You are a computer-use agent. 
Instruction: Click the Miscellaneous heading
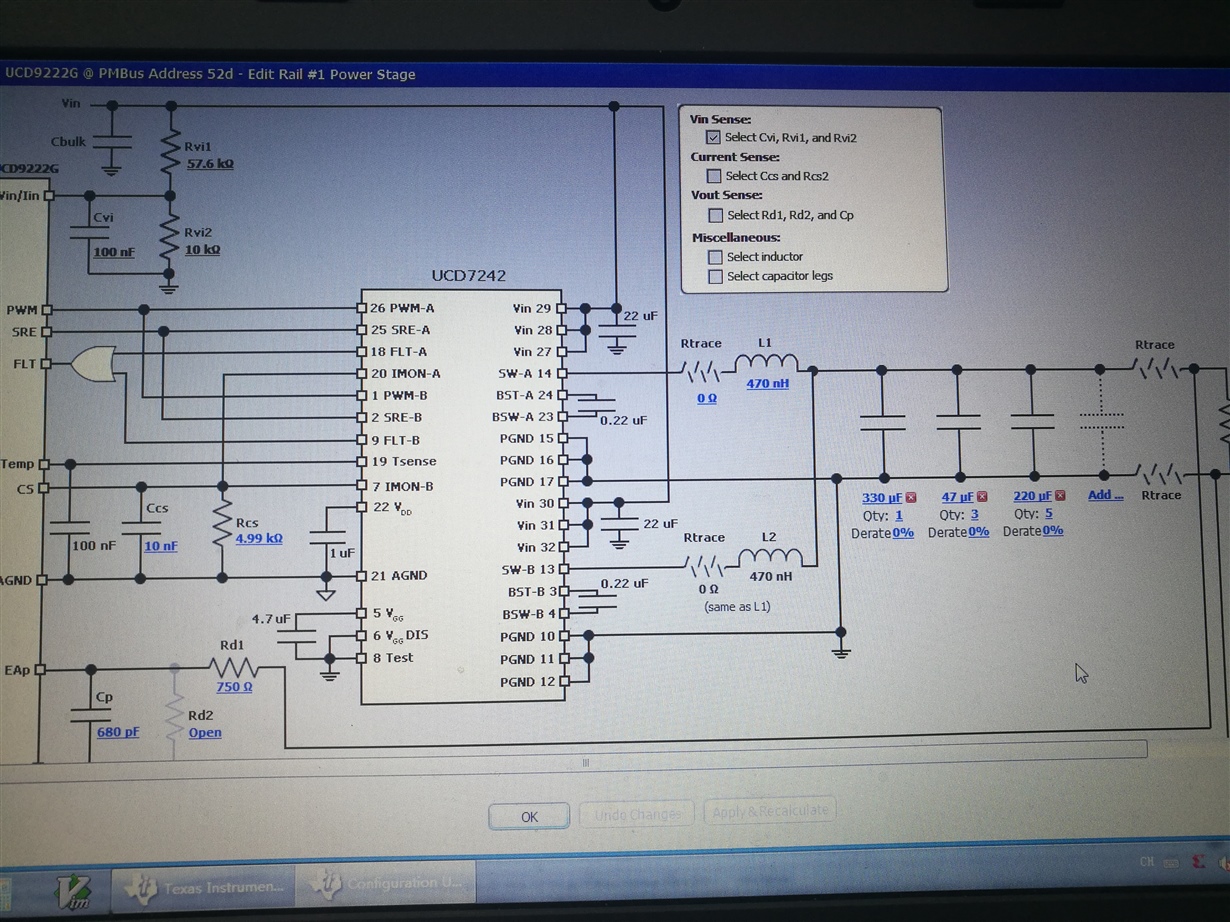pos(737,238)
